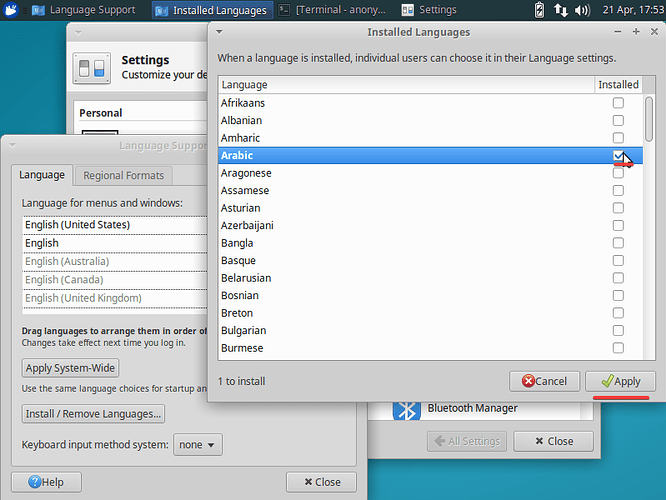The image size is (666, 500).
Task: Expand keyboard input method system dropdown
Action: (198, 444)
